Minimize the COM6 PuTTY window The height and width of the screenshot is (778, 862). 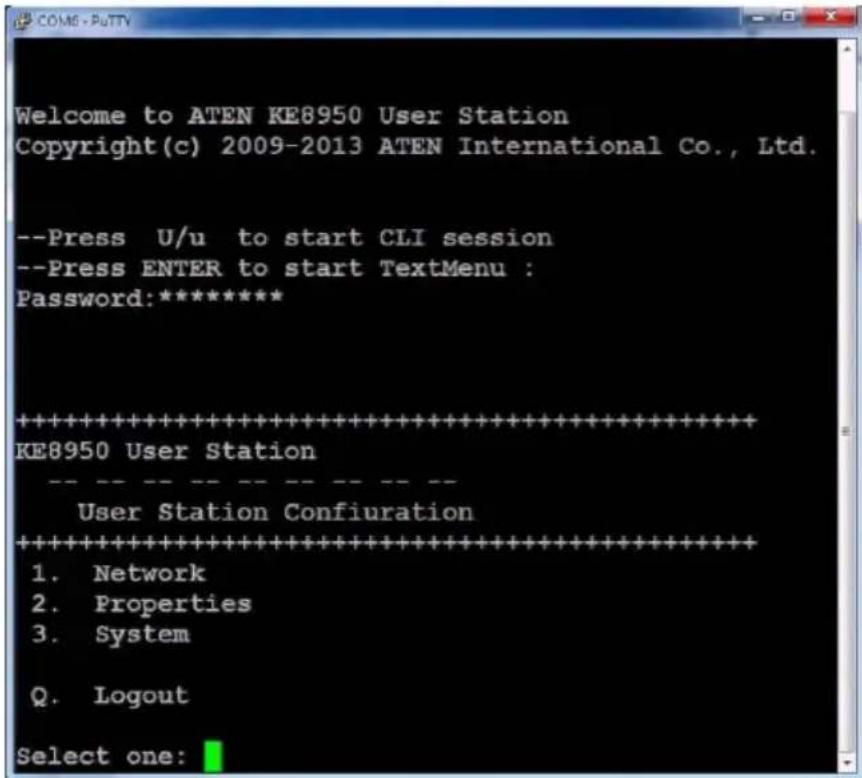tap(759, 18)
